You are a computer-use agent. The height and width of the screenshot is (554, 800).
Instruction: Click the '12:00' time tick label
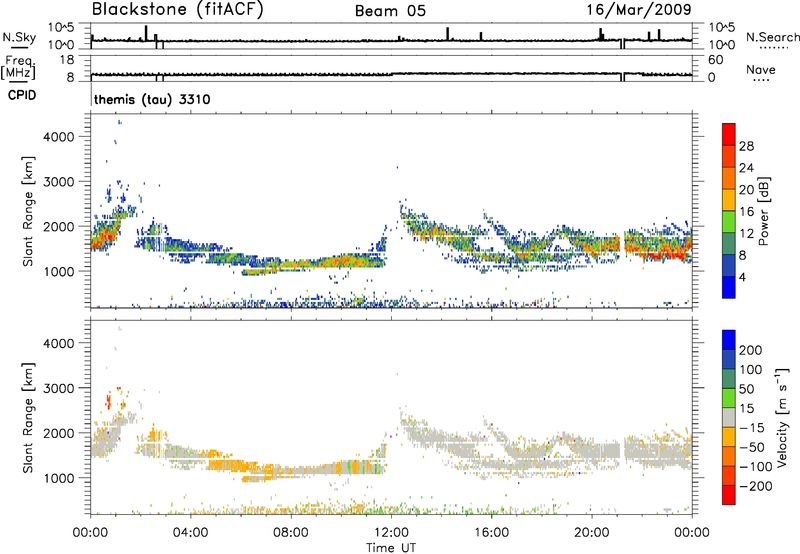click(391, 533)
